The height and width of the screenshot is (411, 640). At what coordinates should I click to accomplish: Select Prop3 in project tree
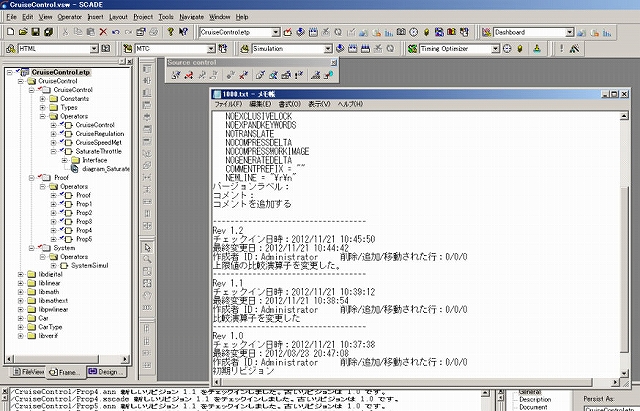[84, 222]
